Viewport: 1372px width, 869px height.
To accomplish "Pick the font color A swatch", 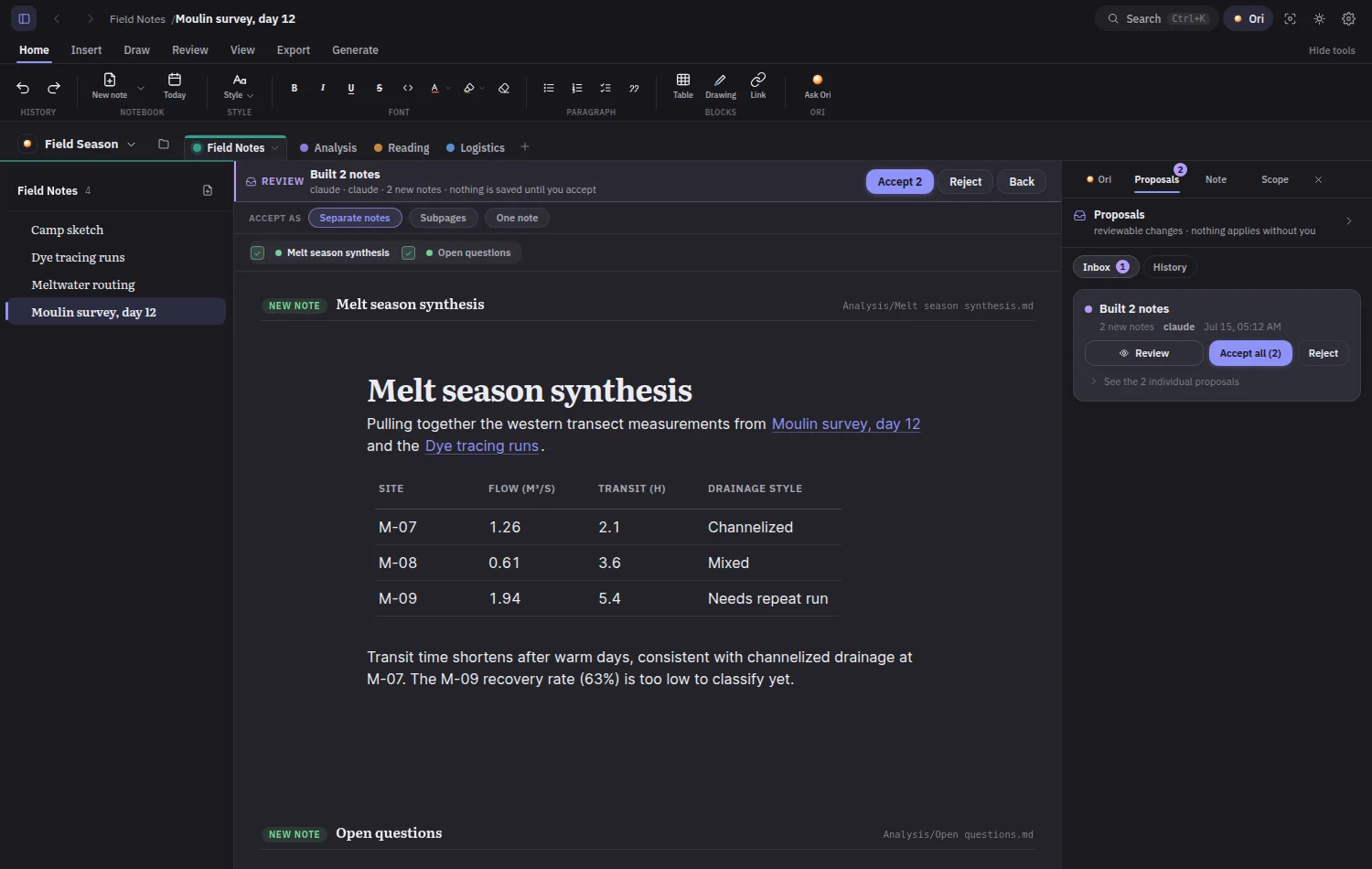I will pyautogui.click(x=435, y=88).
